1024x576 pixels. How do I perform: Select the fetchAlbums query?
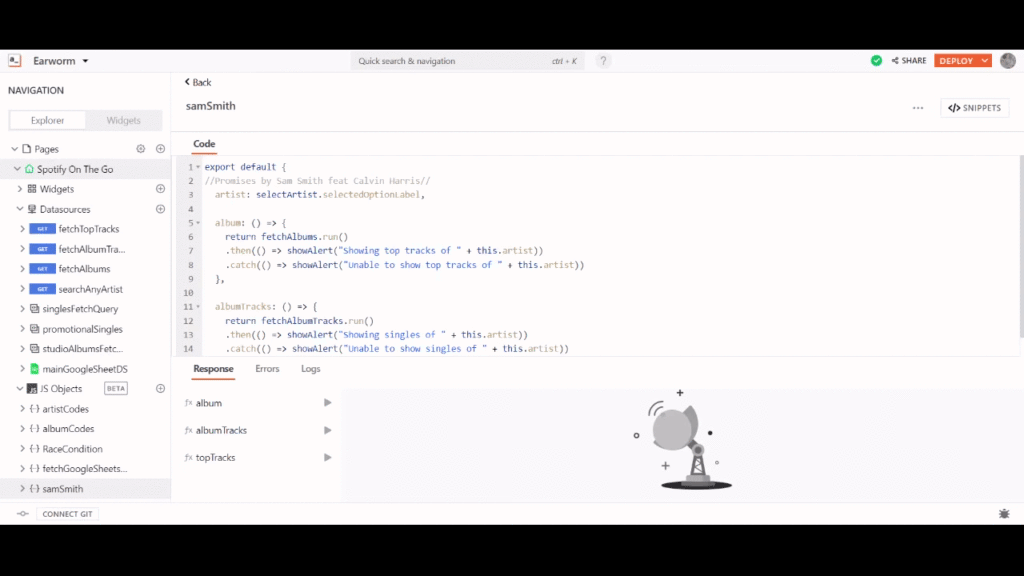click(x=85, y=269)
